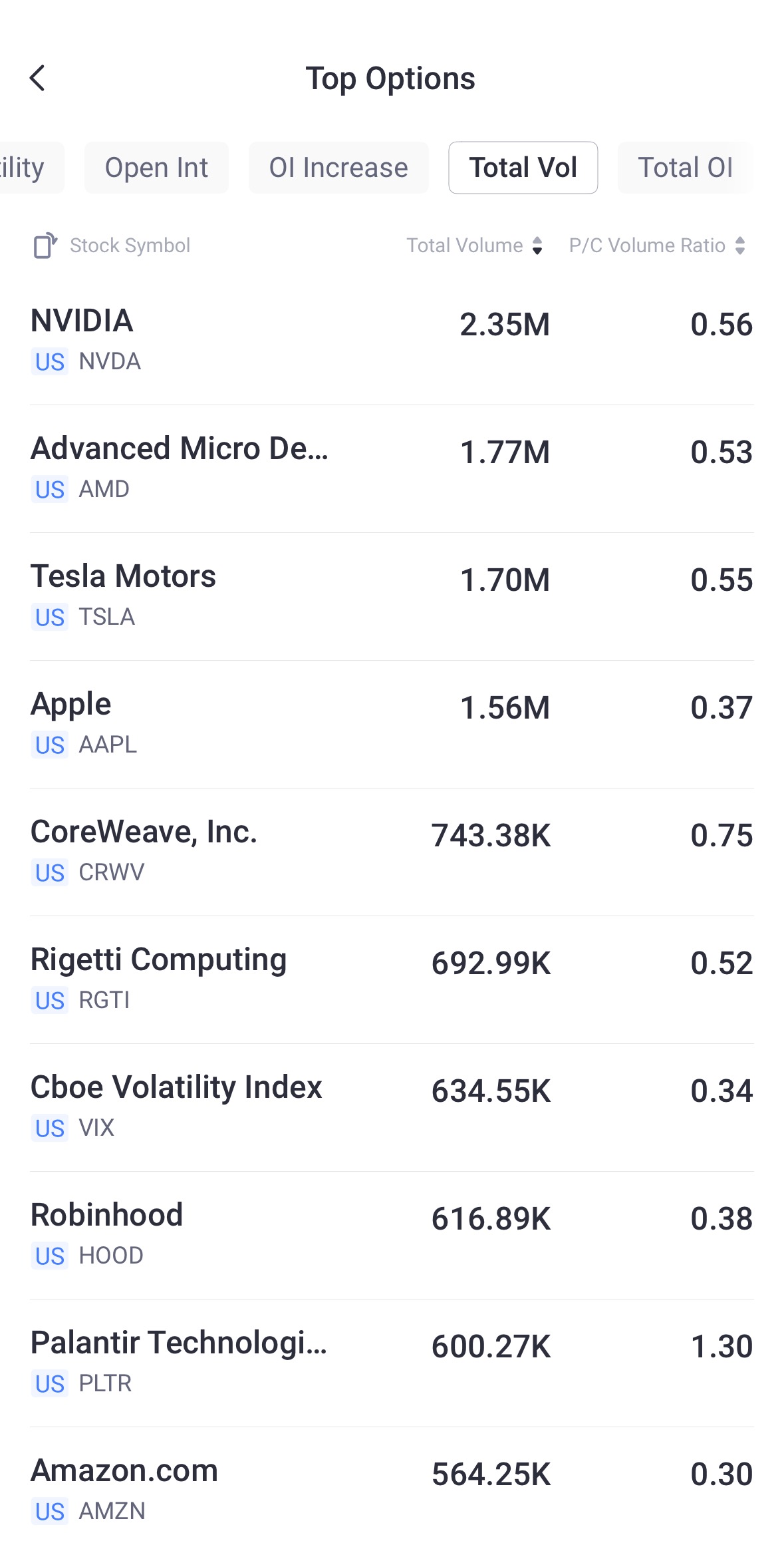The image size is (784, 1547).
Task: Open the Tesla Motors TSLA row
Action: tap(392, 596)
